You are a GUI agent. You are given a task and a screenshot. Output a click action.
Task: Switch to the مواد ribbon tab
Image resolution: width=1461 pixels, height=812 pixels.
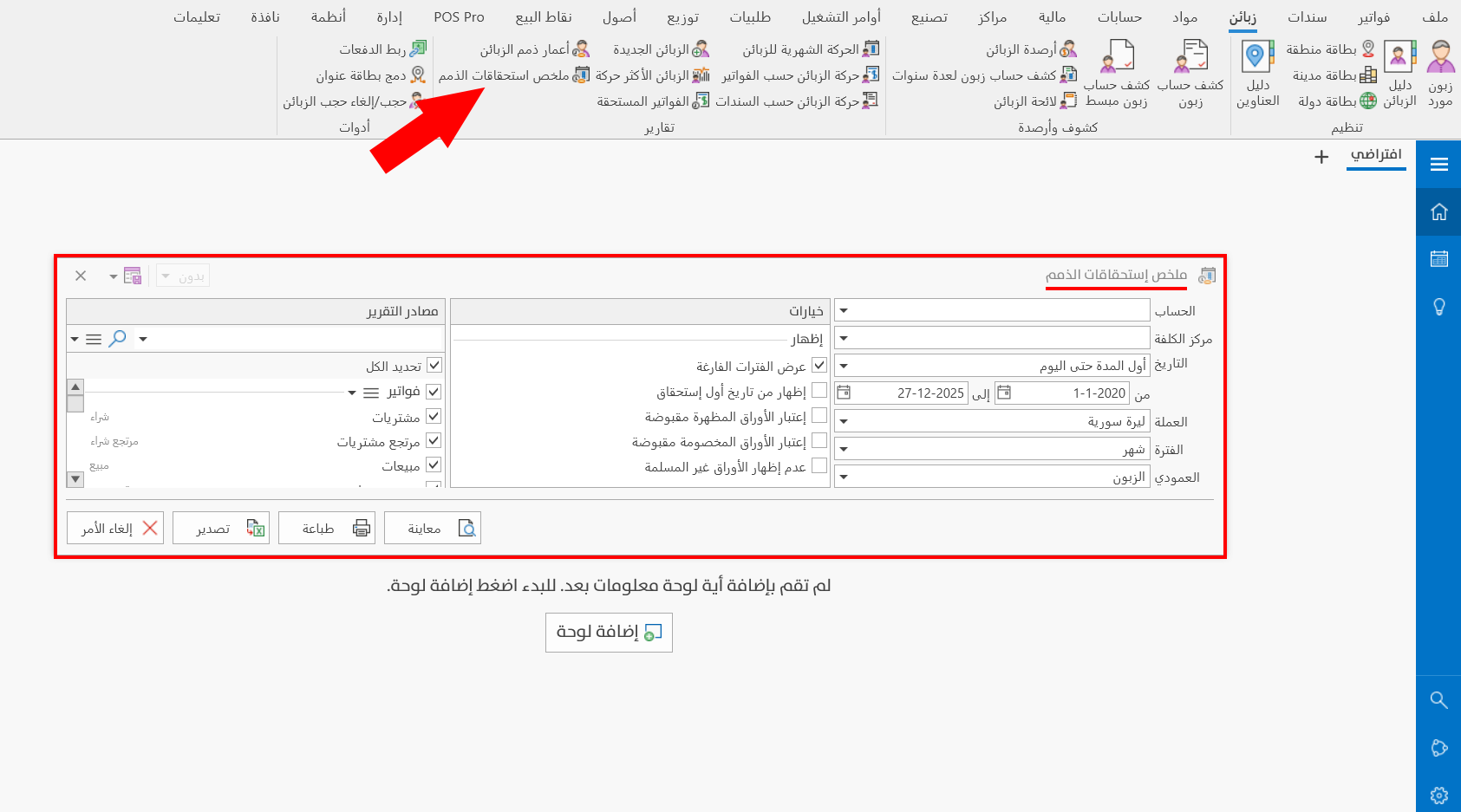pyautogui.click(x=1186, y=16)
